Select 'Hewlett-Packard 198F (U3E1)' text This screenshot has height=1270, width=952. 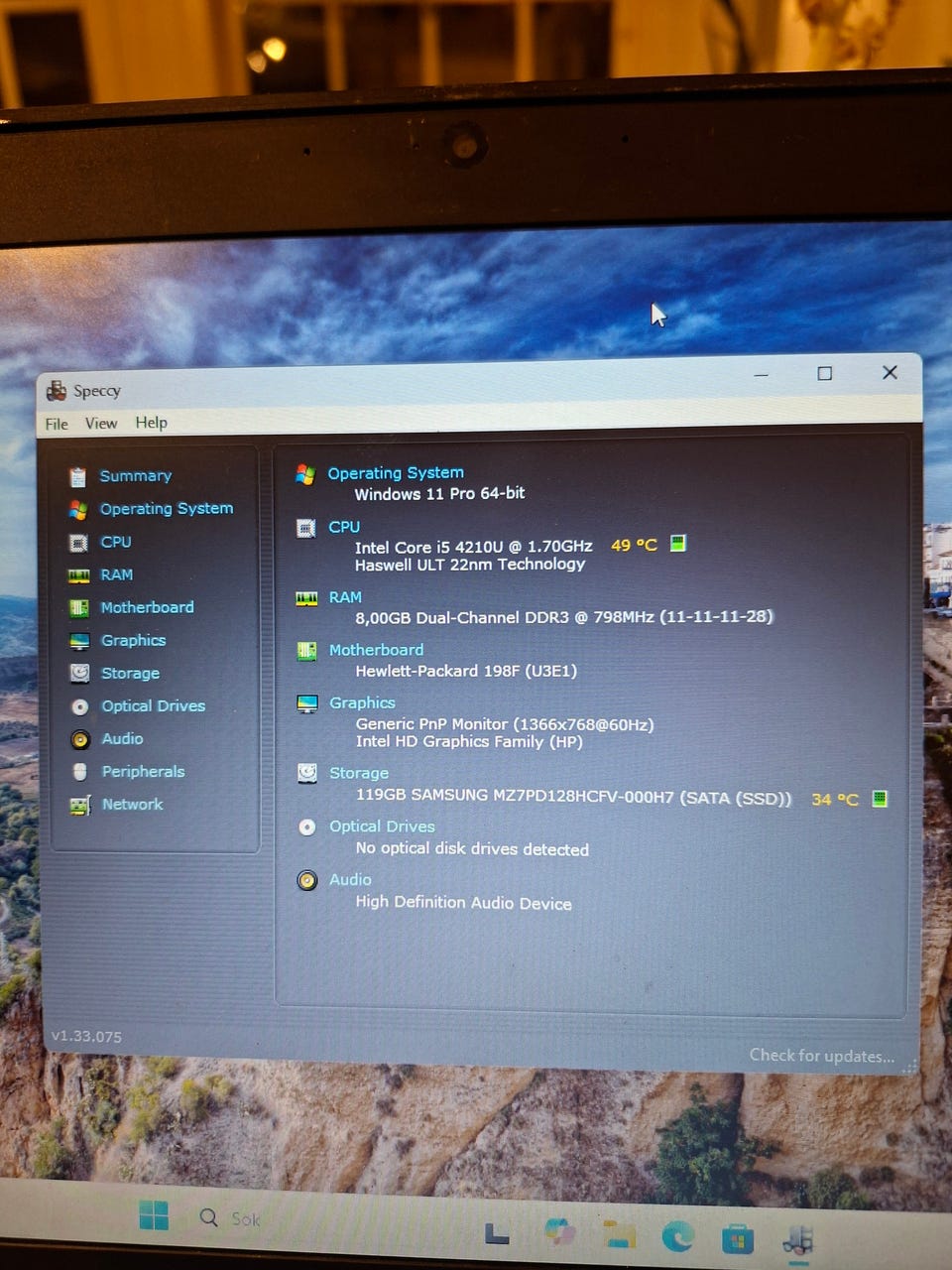[466, 671]
